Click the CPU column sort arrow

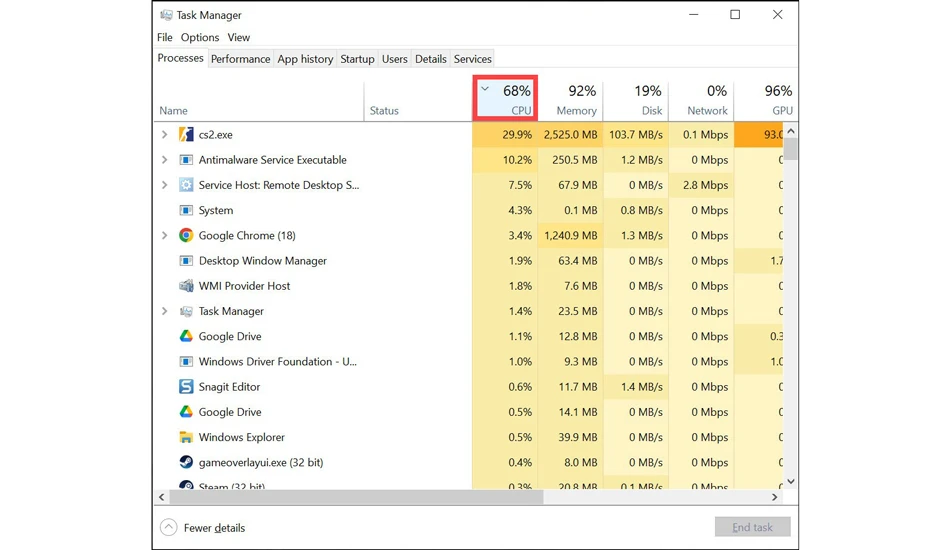[x=485, y=89]
